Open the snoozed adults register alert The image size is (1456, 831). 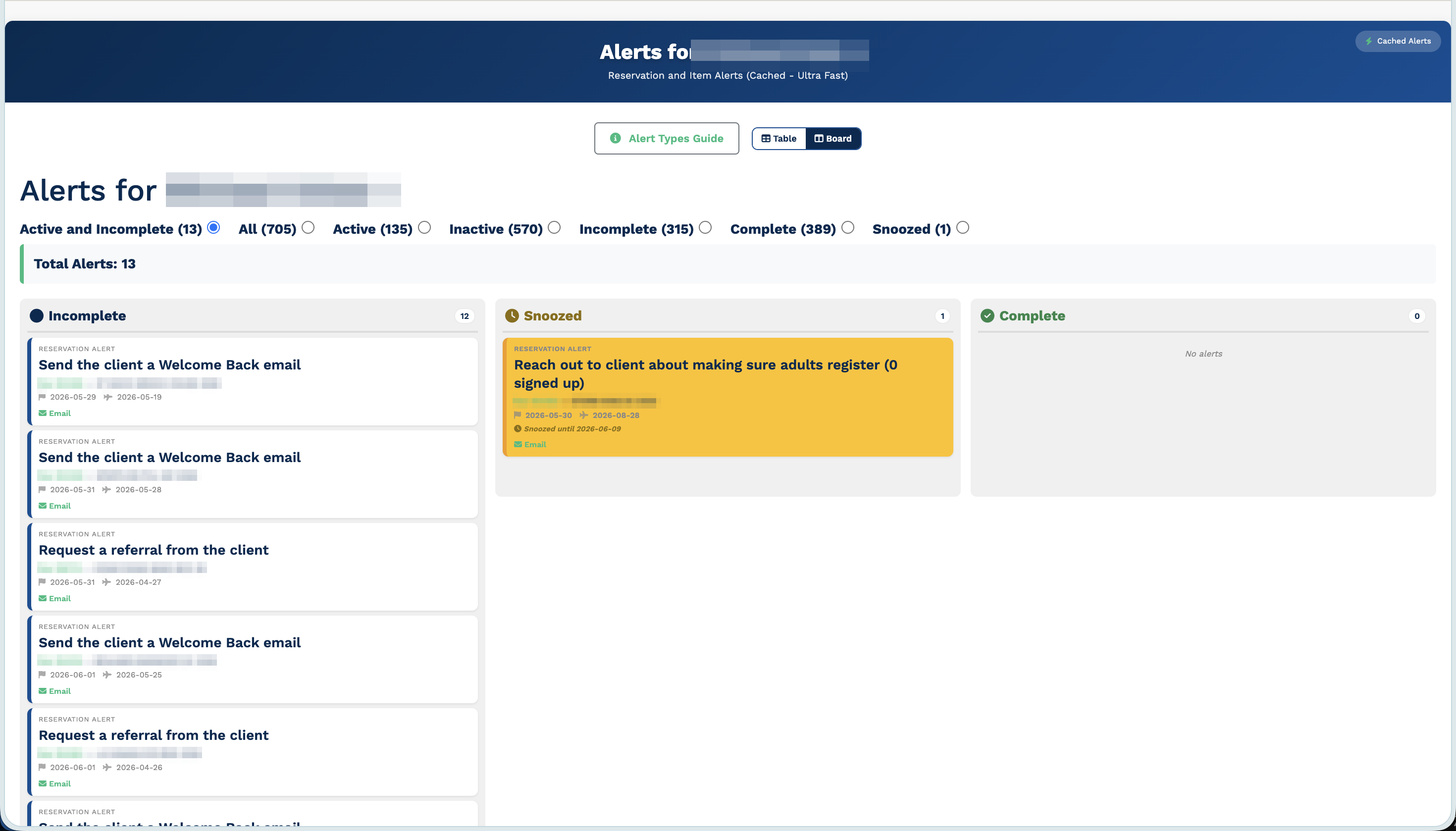[x=728, y=397]
